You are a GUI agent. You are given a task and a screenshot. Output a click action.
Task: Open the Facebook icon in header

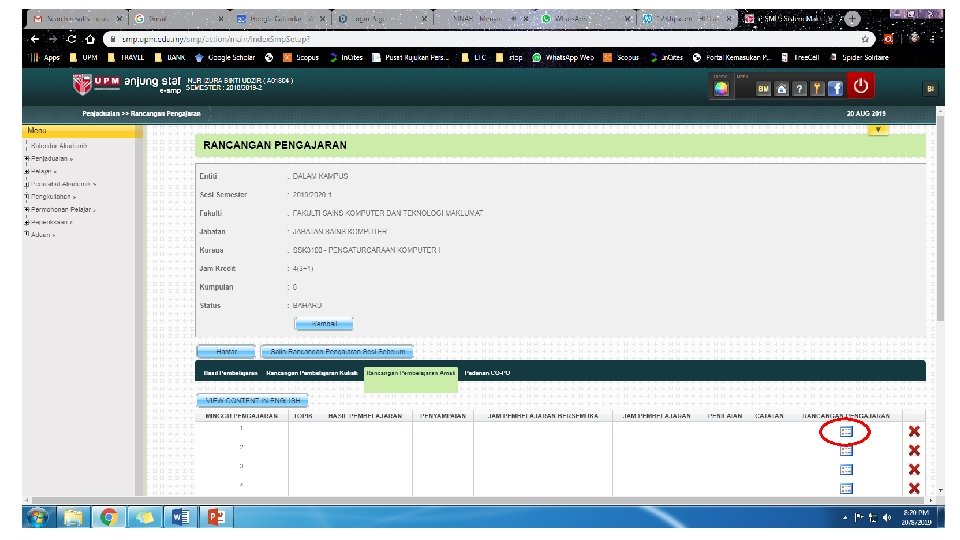point(835,89)
